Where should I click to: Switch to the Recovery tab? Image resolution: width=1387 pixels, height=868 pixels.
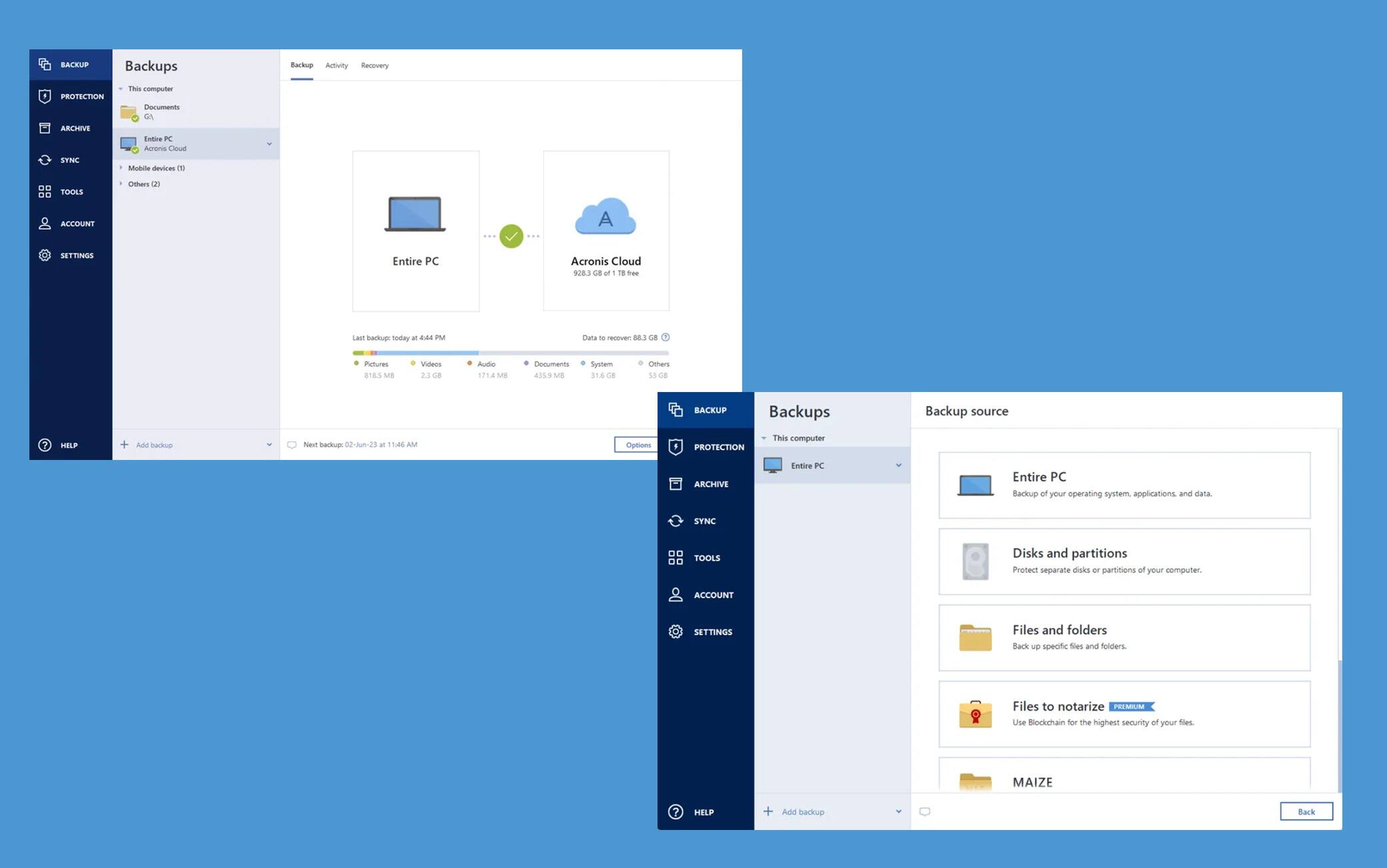374,65
